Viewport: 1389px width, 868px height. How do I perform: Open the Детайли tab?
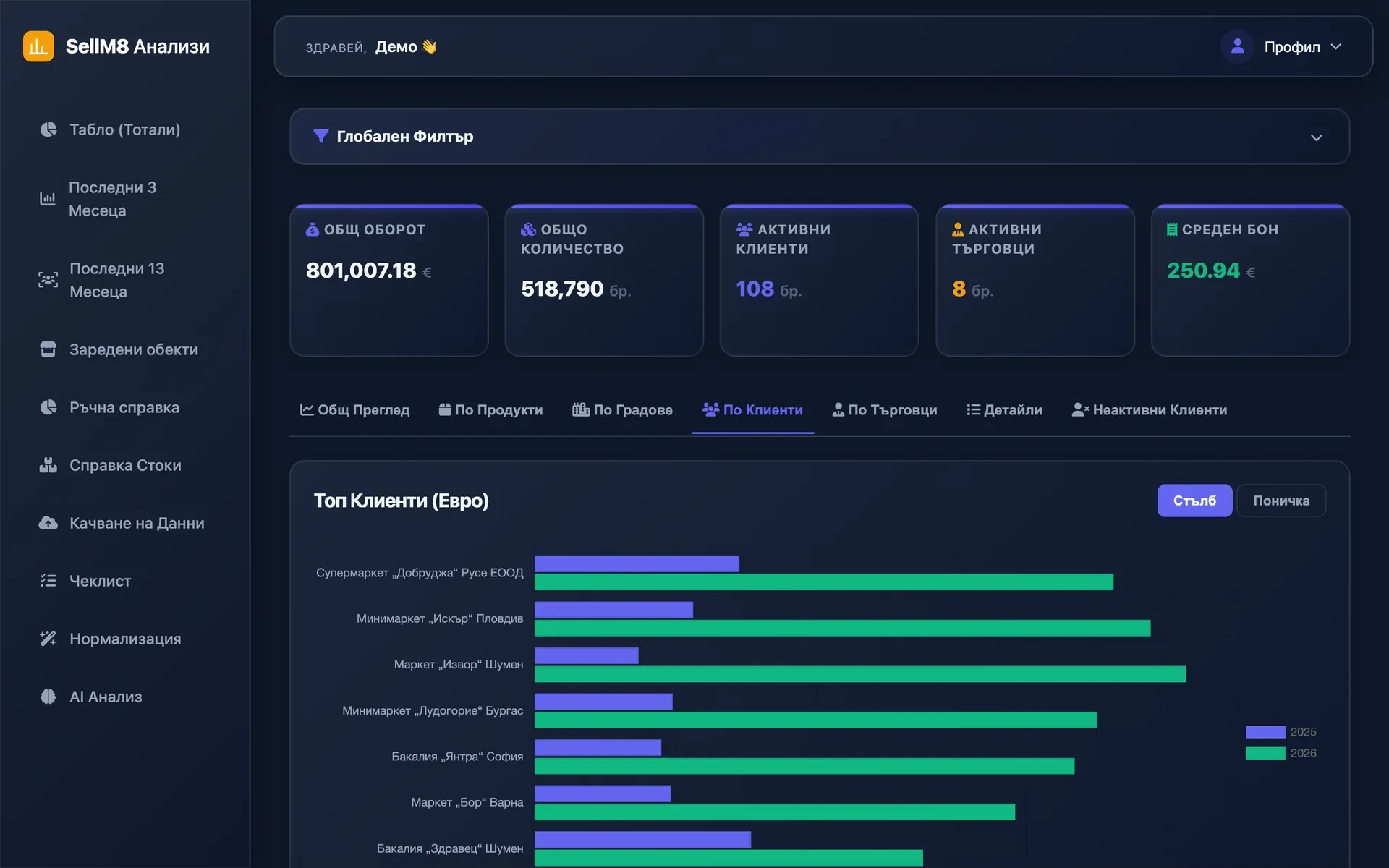tap(1004, 410)
